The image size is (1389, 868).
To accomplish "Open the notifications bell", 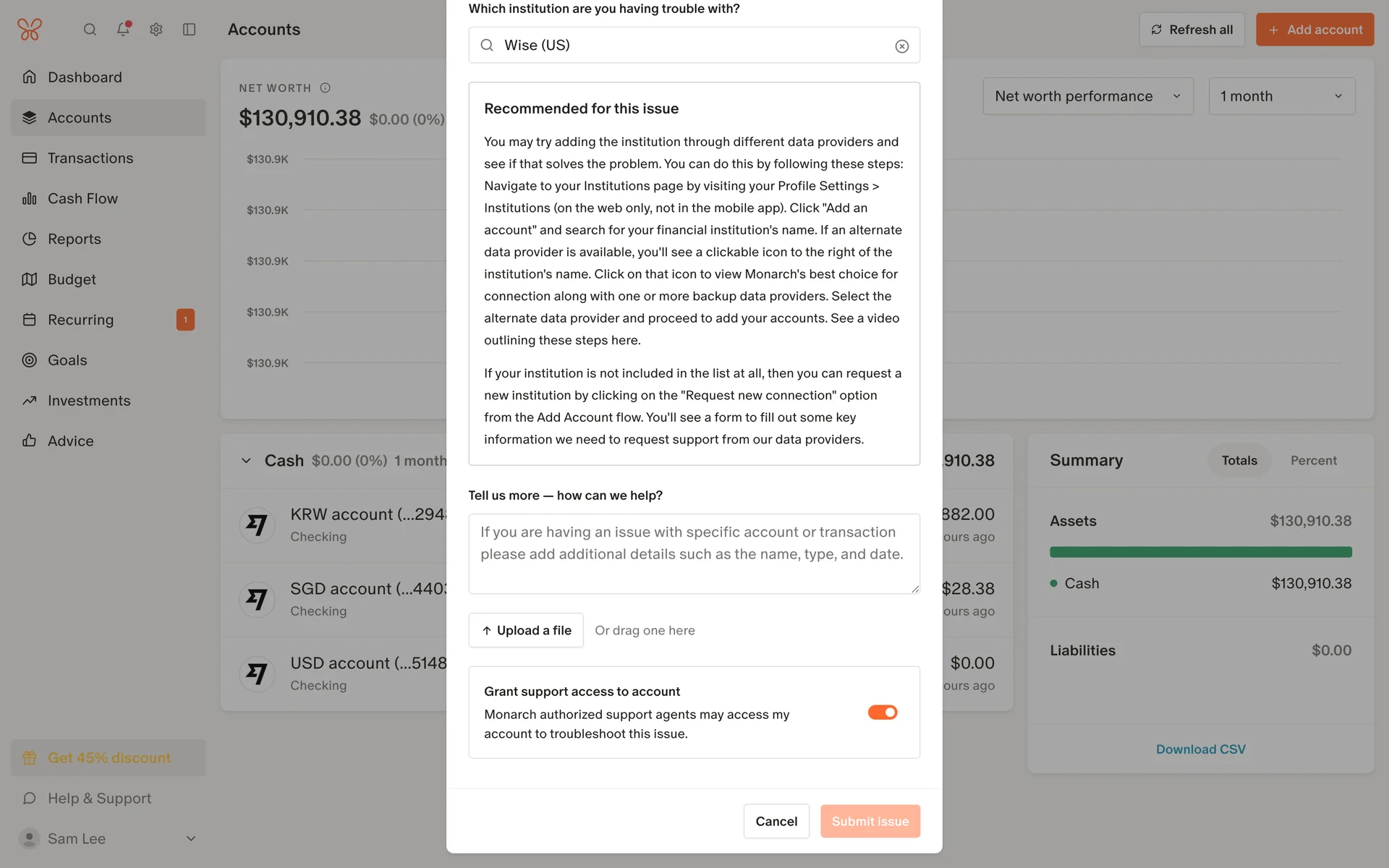I will tap(123, 29).
